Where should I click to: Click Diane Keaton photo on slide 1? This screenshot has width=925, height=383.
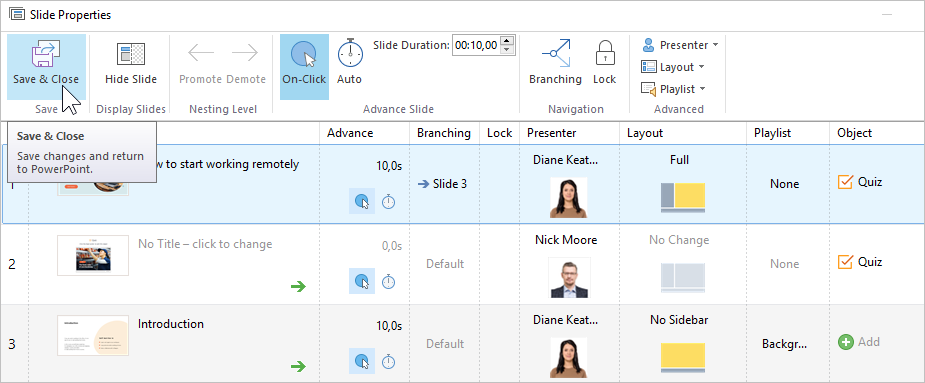point(569,197)
